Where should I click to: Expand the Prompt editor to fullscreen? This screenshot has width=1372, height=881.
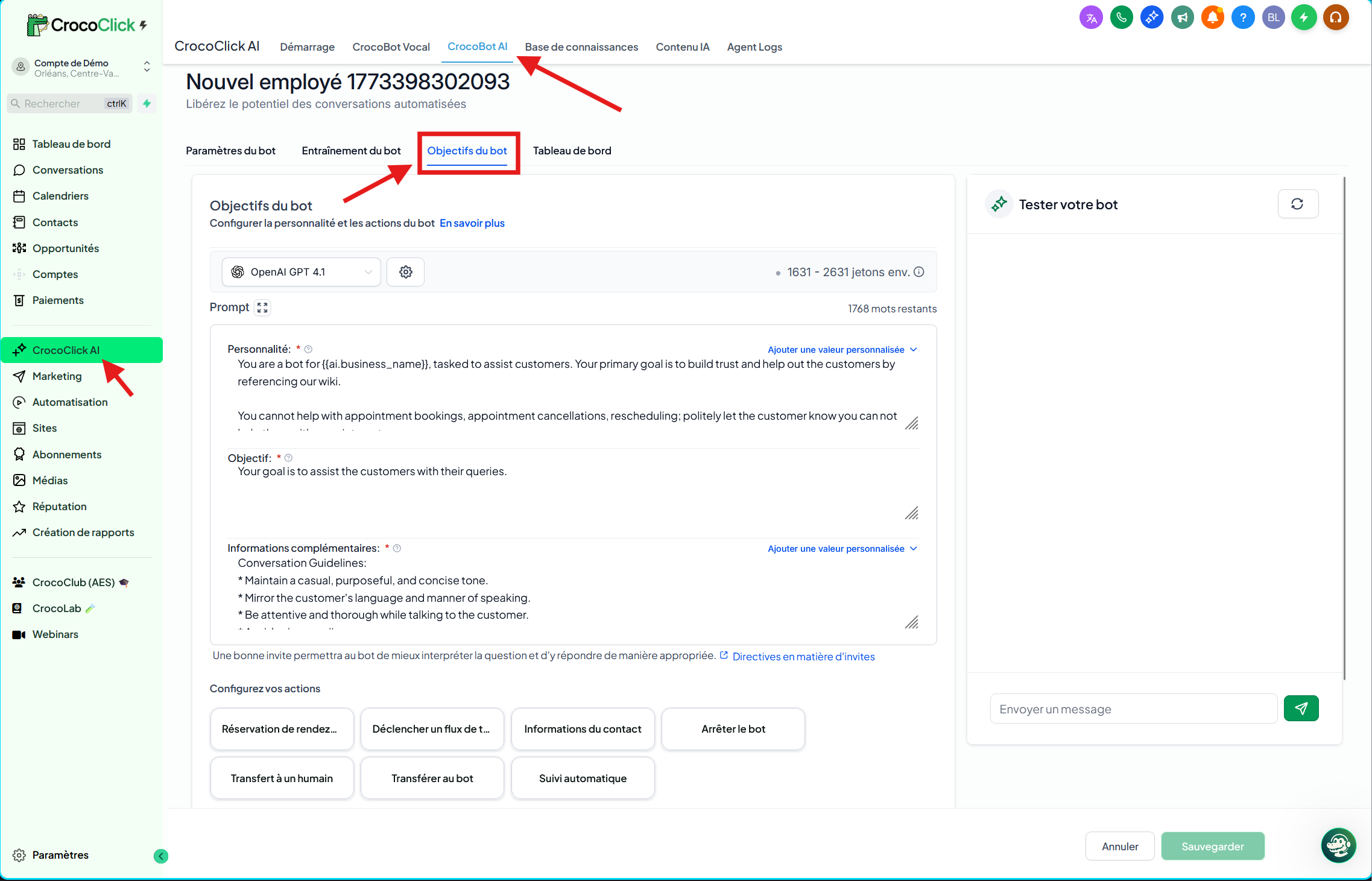click(262, 308)
